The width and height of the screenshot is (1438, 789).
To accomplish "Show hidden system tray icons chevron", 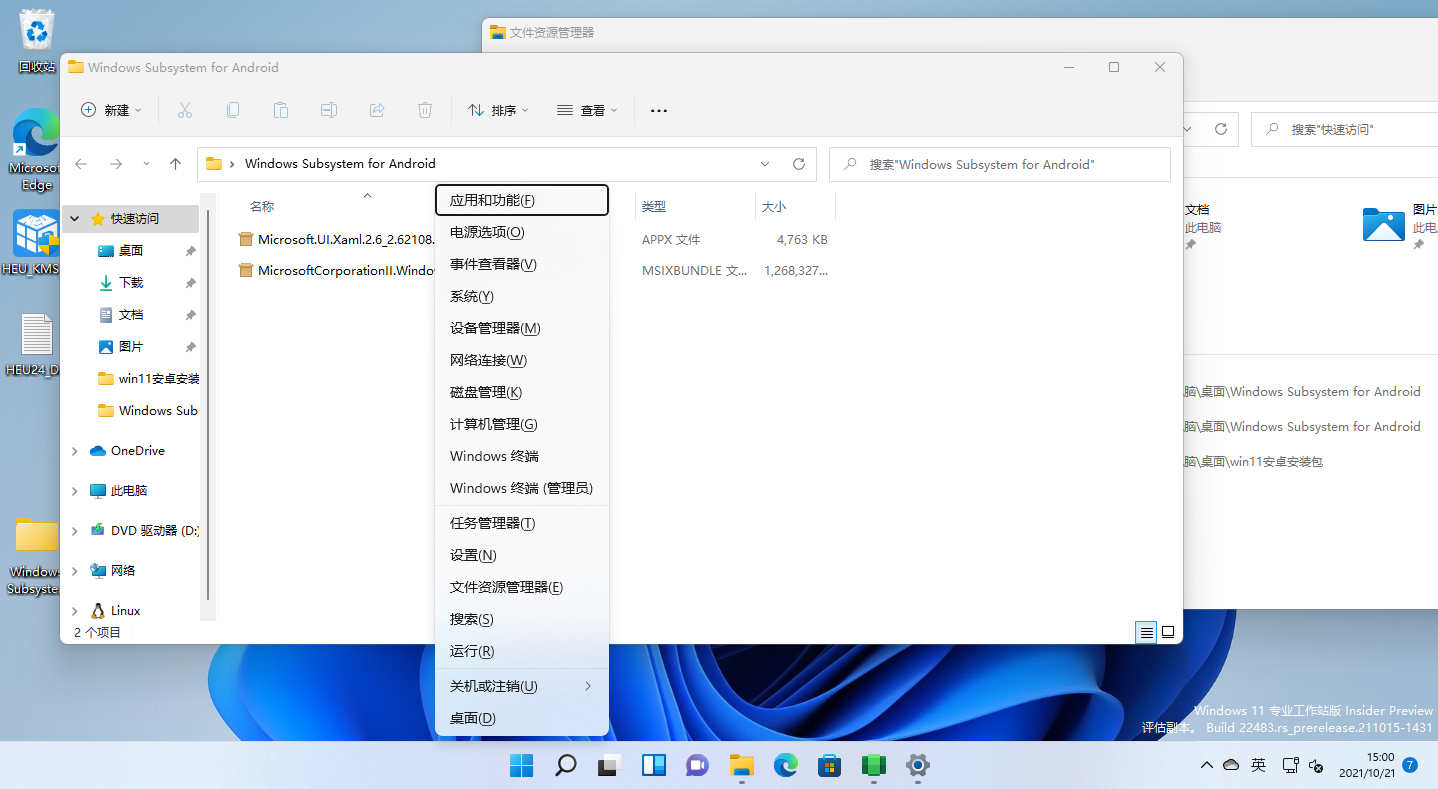I will click(x=1207, y=765).
